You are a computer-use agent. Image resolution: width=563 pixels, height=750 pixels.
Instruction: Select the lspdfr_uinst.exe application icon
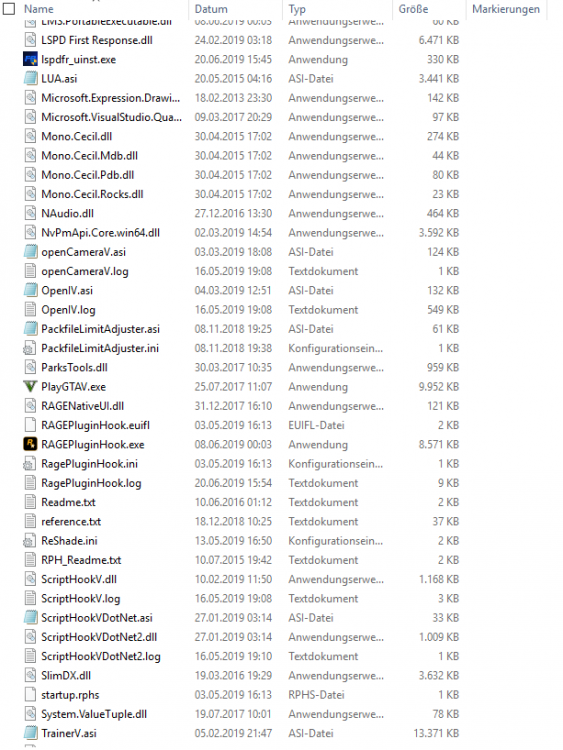click(30, 59)
